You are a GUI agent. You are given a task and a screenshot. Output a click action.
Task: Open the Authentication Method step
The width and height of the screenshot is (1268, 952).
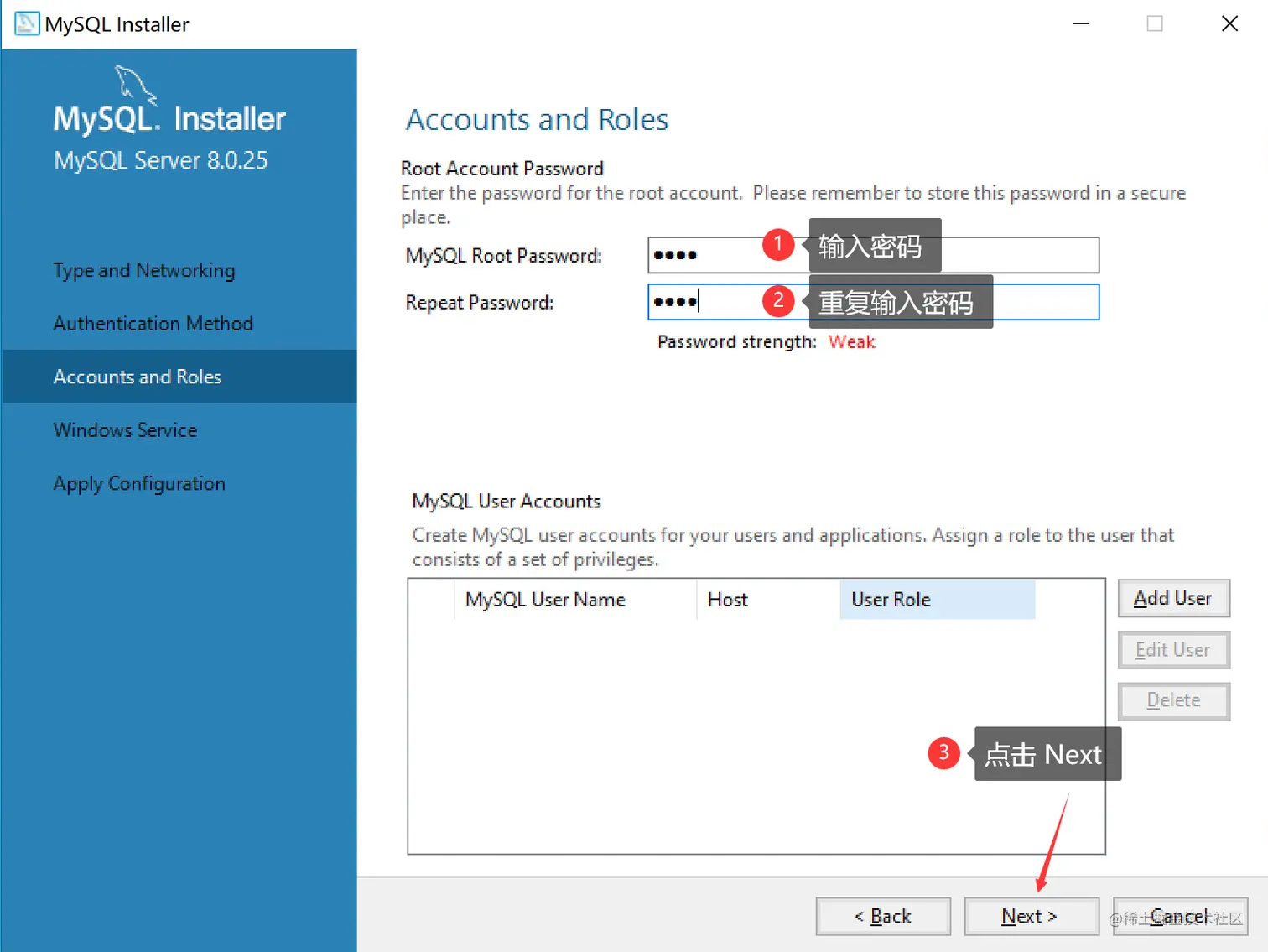point(153,324)
